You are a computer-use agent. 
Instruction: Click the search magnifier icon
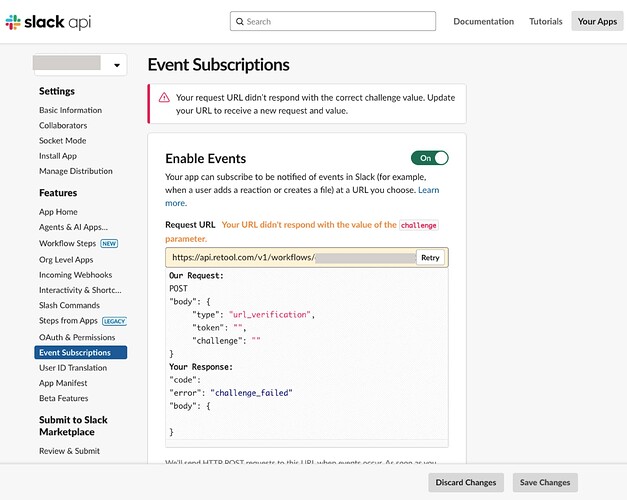pyautogui.click(x=240, y=22)
